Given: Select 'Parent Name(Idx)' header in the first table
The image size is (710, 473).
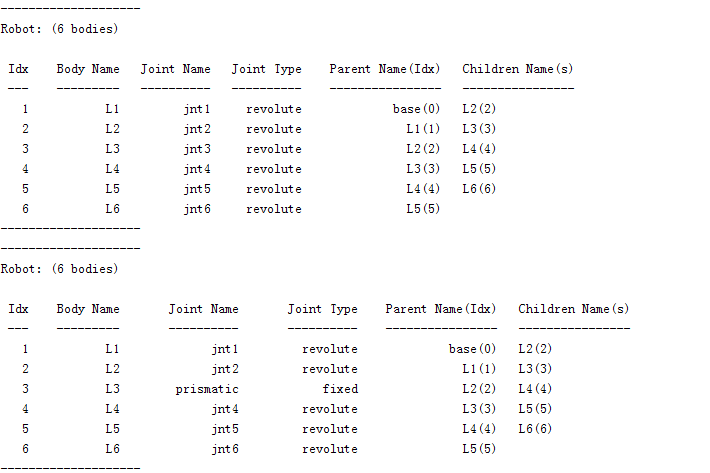Looking at the screenshot, I should pyautogui.click(x=384, y=69).
